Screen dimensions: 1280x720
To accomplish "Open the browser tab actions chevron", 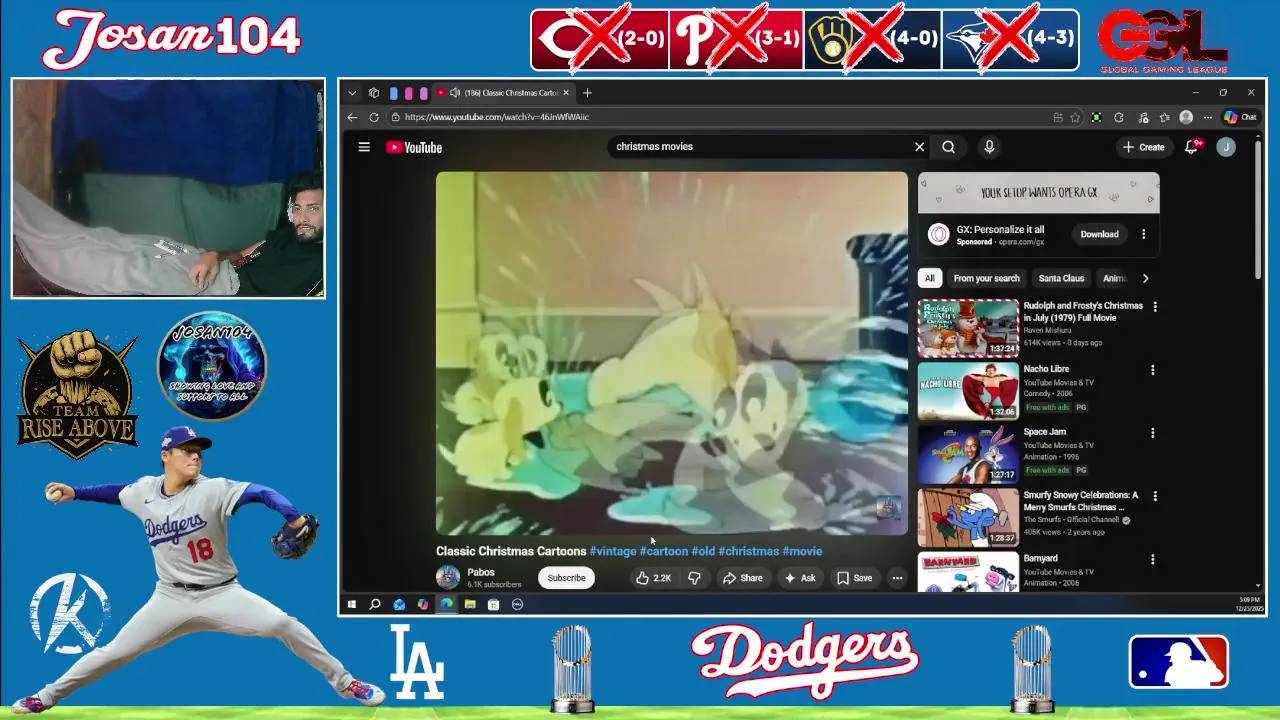I will click(352, 93).
